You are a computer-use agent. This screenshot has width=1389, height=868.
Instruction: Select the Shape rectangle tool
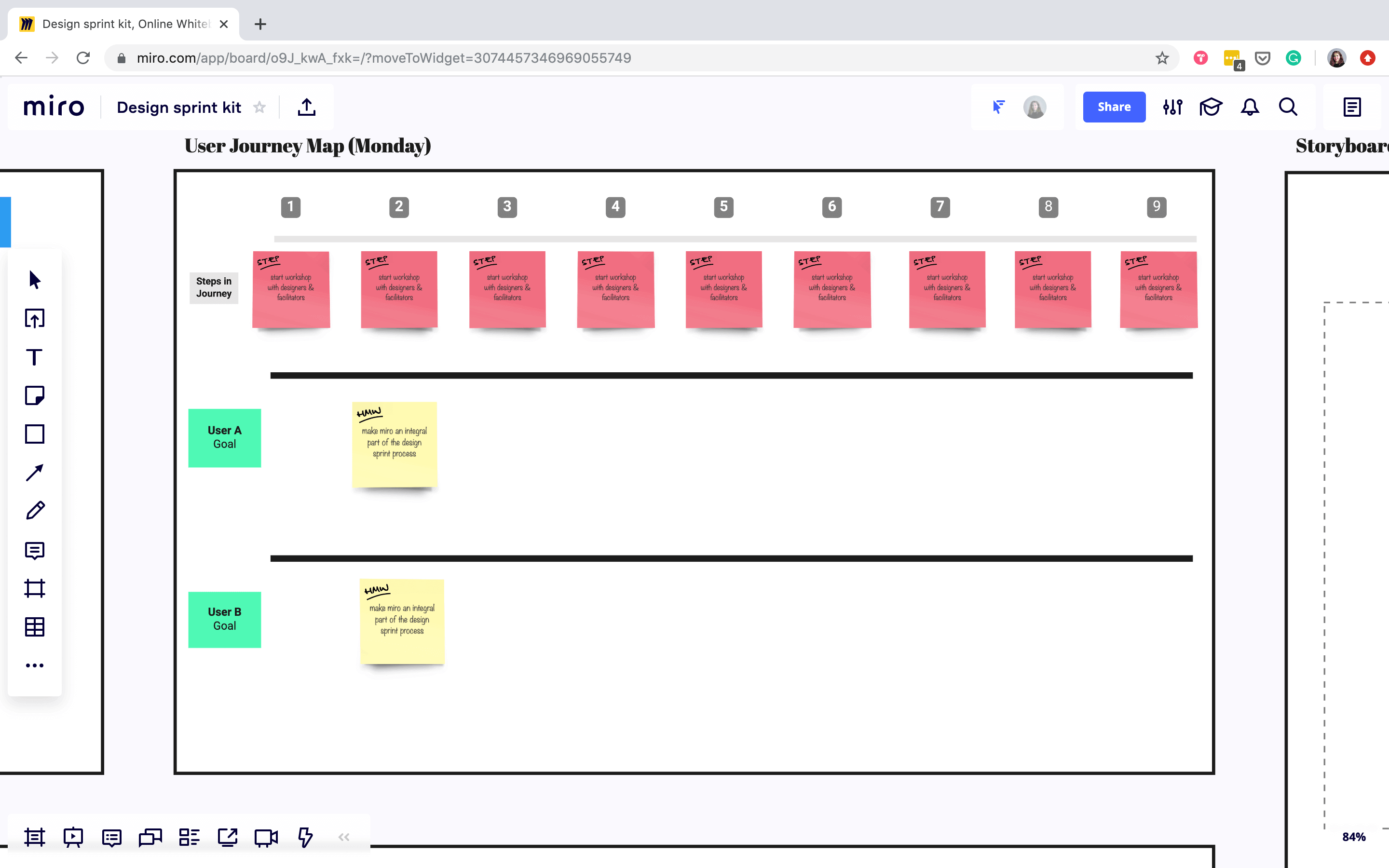coord(34,434)
